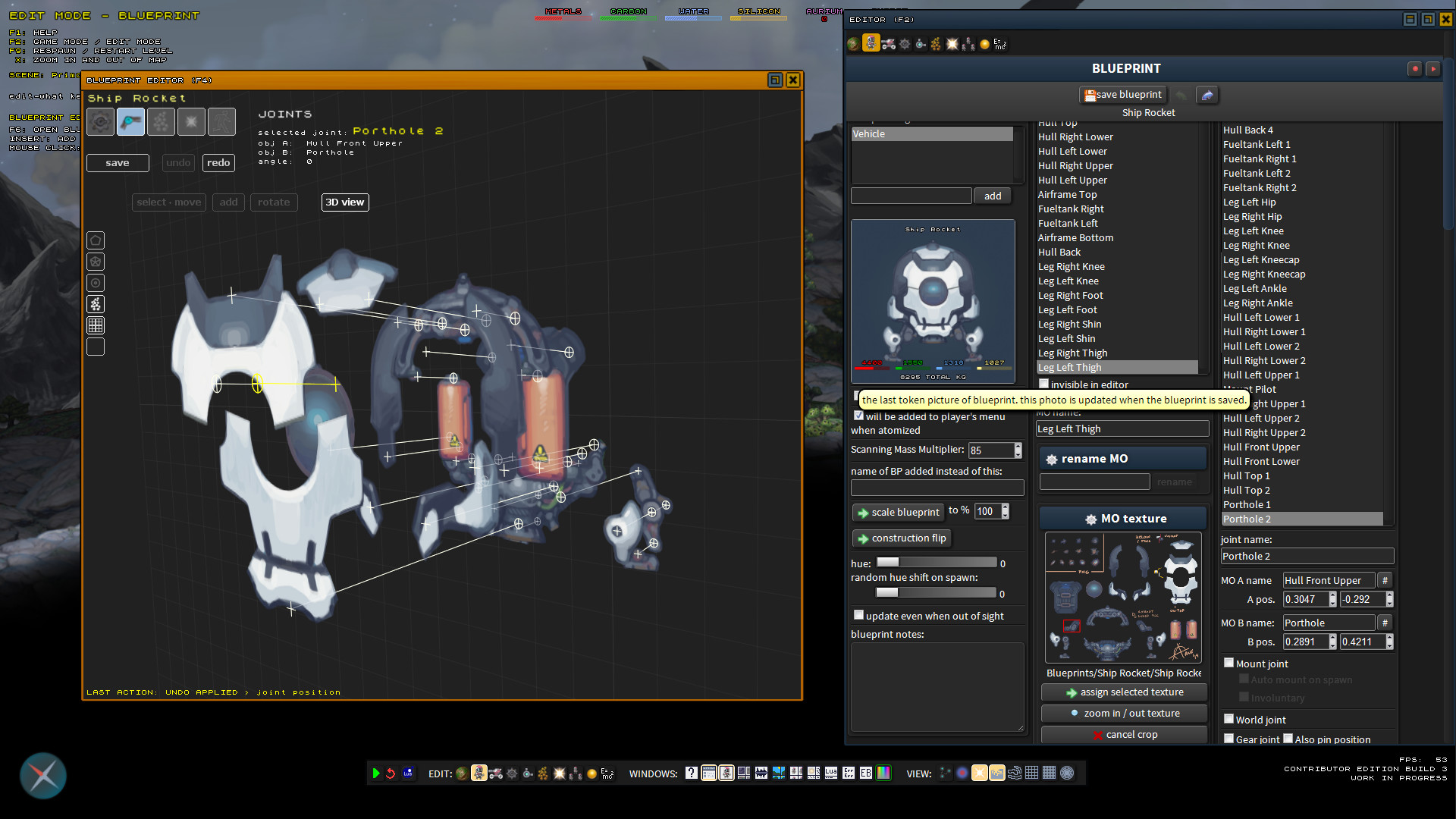The image size is (1456, 819).
Task: Check 'update even when out of sight'
Action: (x=858, y=615)
